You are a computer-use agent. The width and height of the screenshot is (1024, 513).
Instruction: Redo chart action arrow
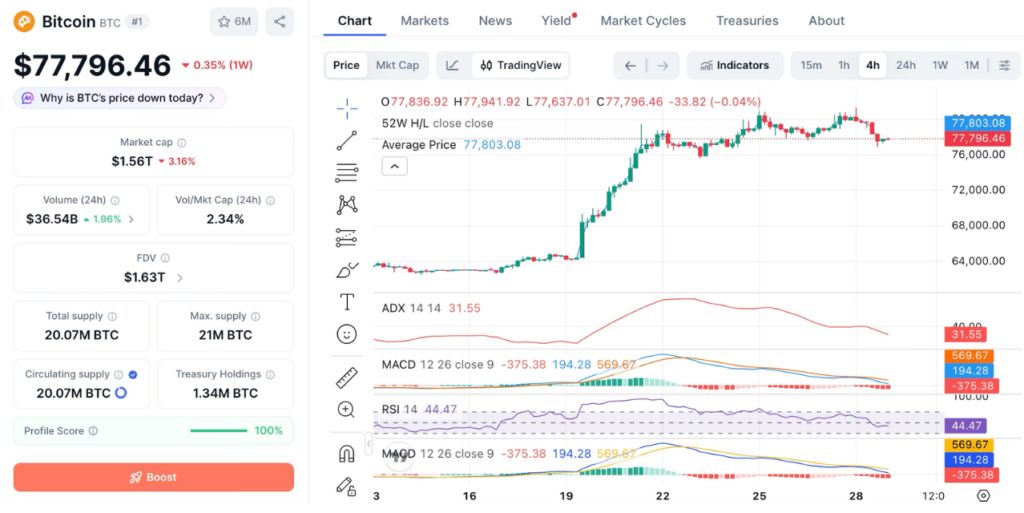coord(663,65)
